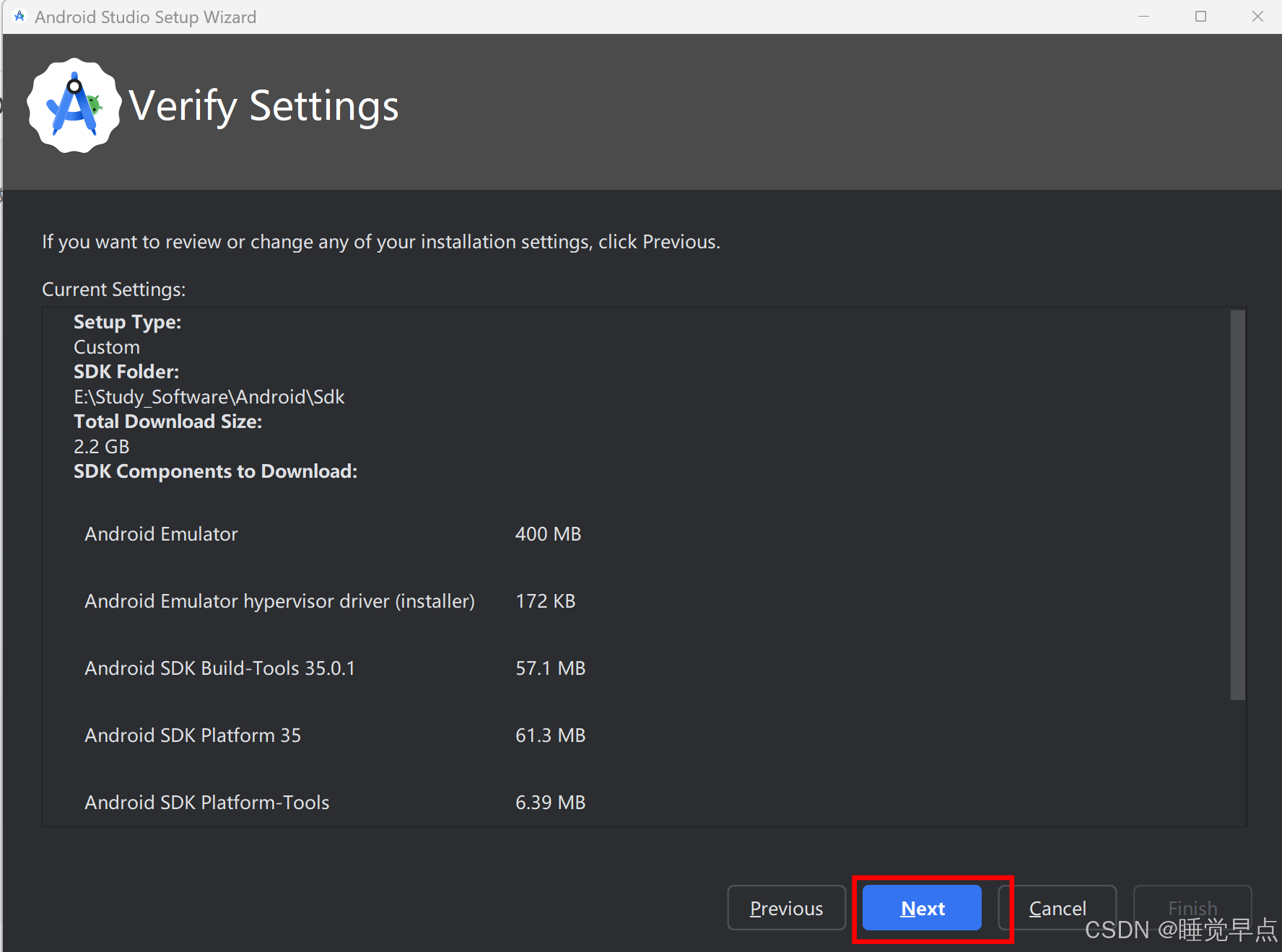Select the Android SDK Platform 35 entry
Viewport: 1282px width, 952px height.
tap(193, 735)
